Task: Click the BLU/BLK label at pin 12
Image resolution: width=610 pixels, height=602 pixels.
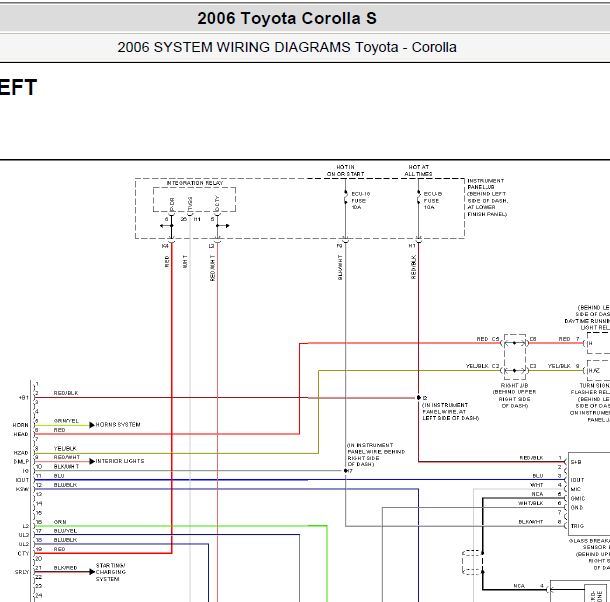Action: (65, 485)
